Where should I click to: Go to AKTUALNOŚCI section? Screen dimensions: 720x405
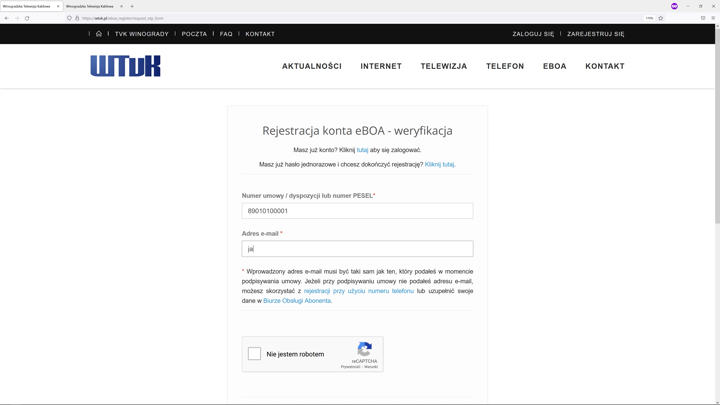(312, 66)
